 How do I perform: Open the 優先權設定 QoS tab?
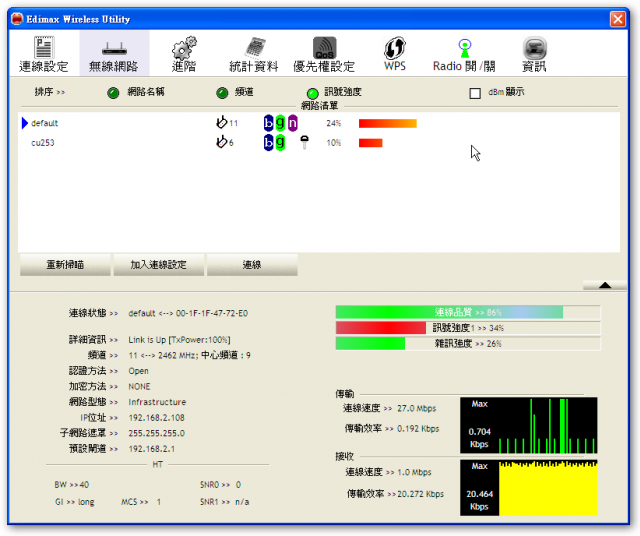pyautogui.click(x=324, y=54)
